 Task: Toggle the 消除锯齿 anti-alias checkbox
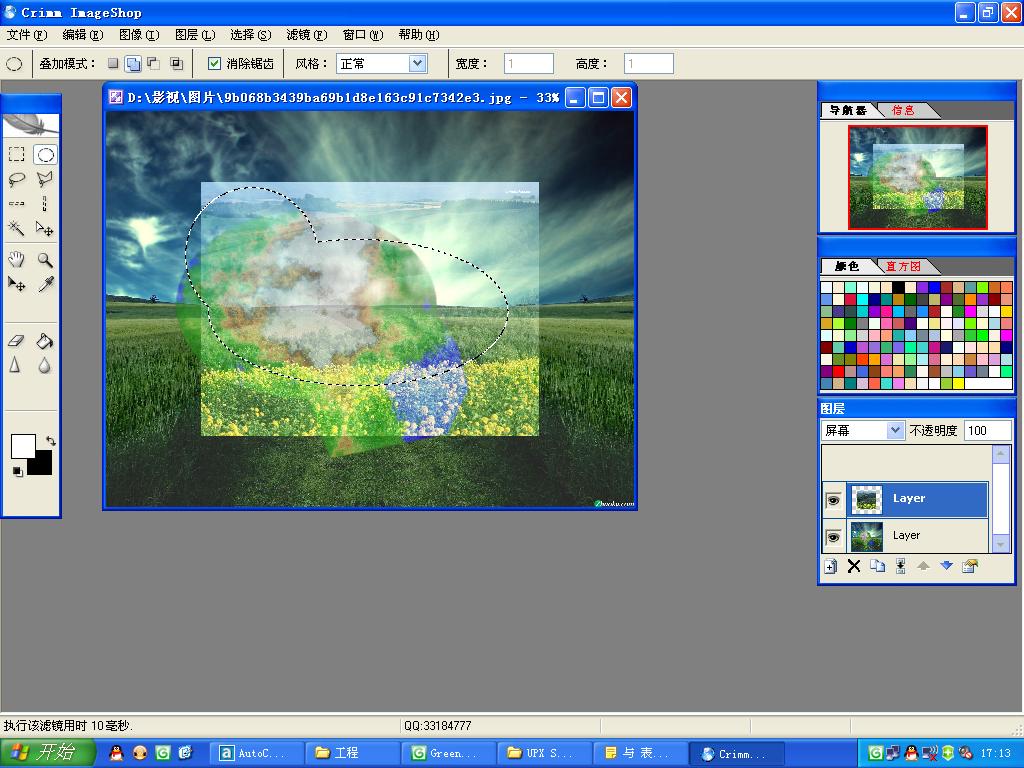214,63
